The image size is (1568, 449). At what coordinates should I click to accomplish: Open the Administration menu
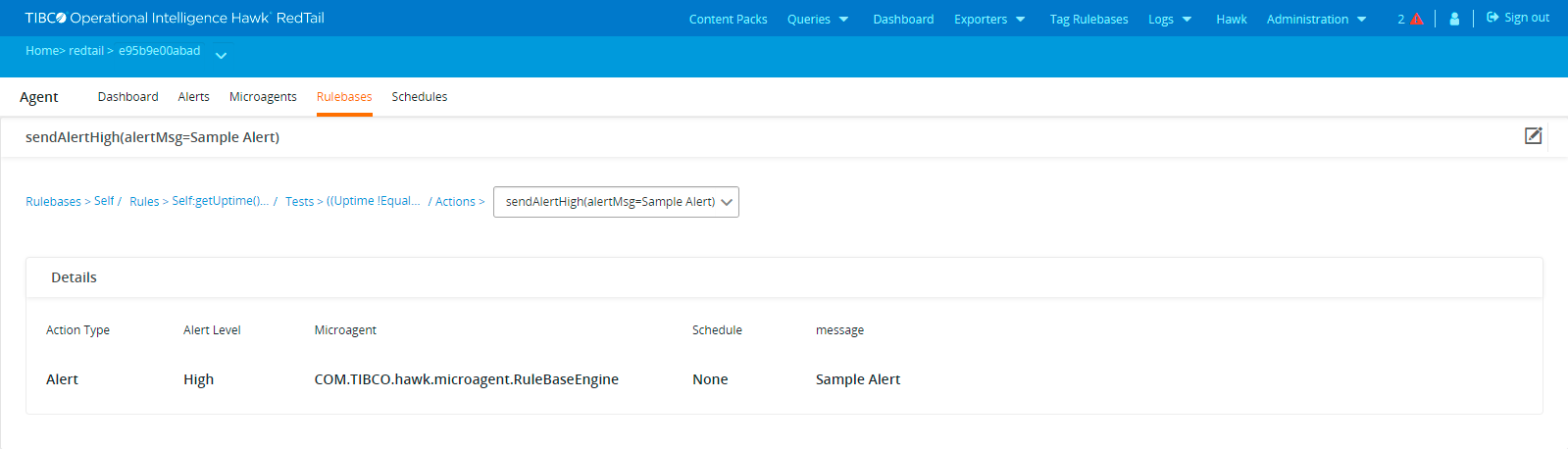point(1316,20)
